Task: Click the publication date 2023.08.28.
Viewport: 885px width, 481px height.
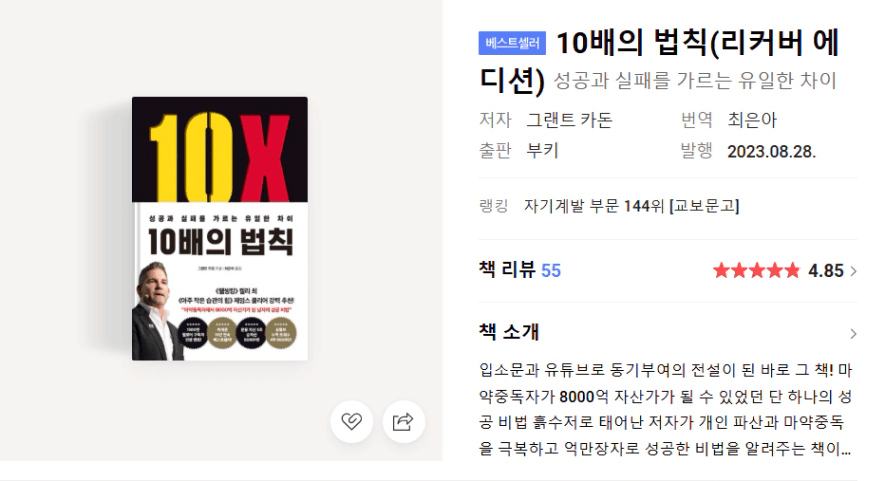Action: pyautogui.click(x=772, y=151)
